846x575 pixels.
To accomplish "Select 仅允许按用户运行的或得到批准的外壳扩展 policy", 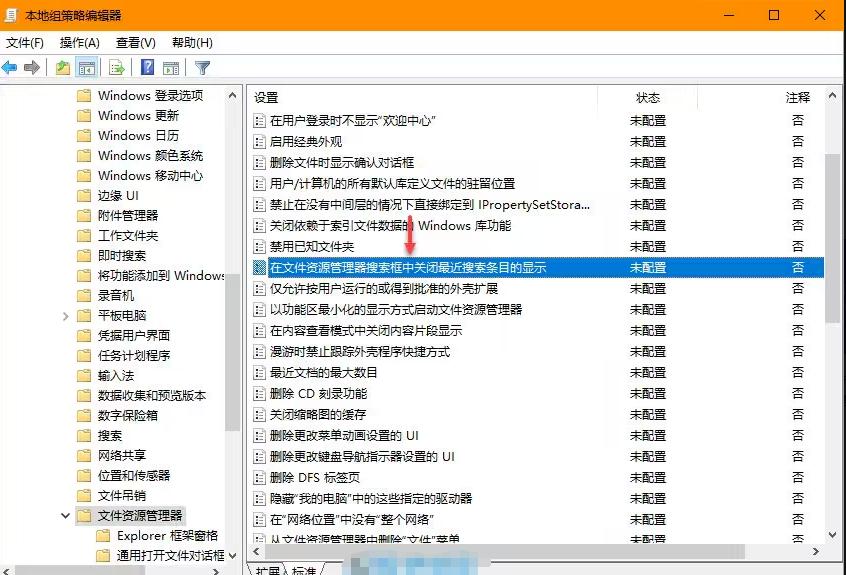I will [384, 289].
